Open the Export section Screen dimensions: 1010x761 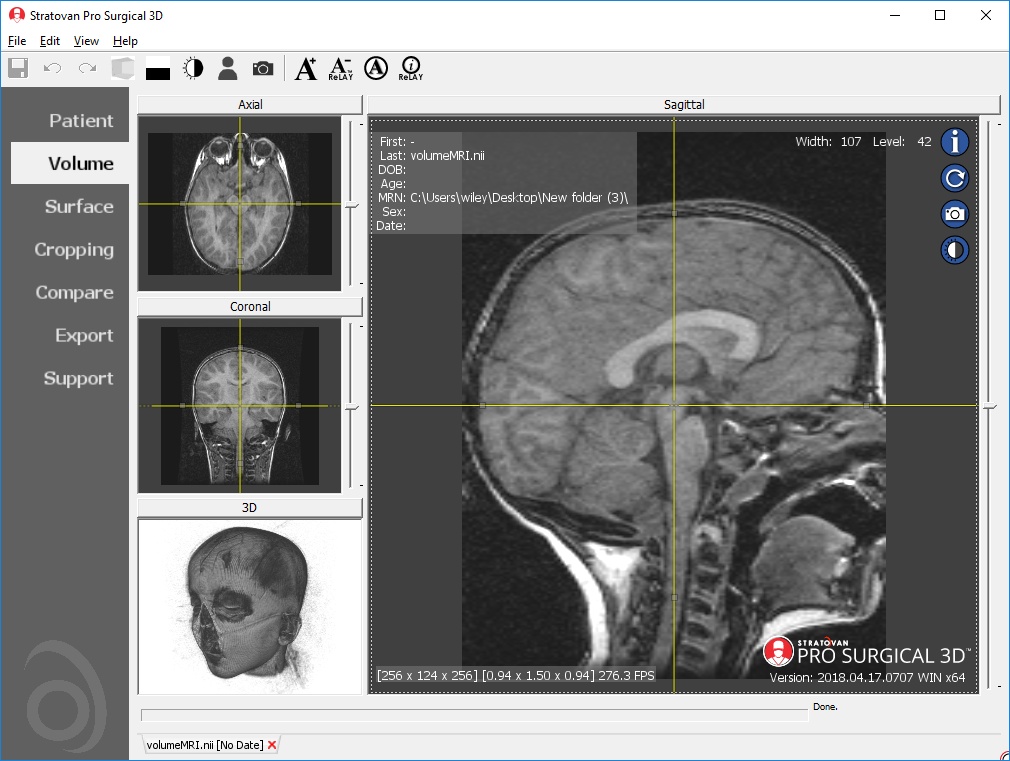coord(84,335)
